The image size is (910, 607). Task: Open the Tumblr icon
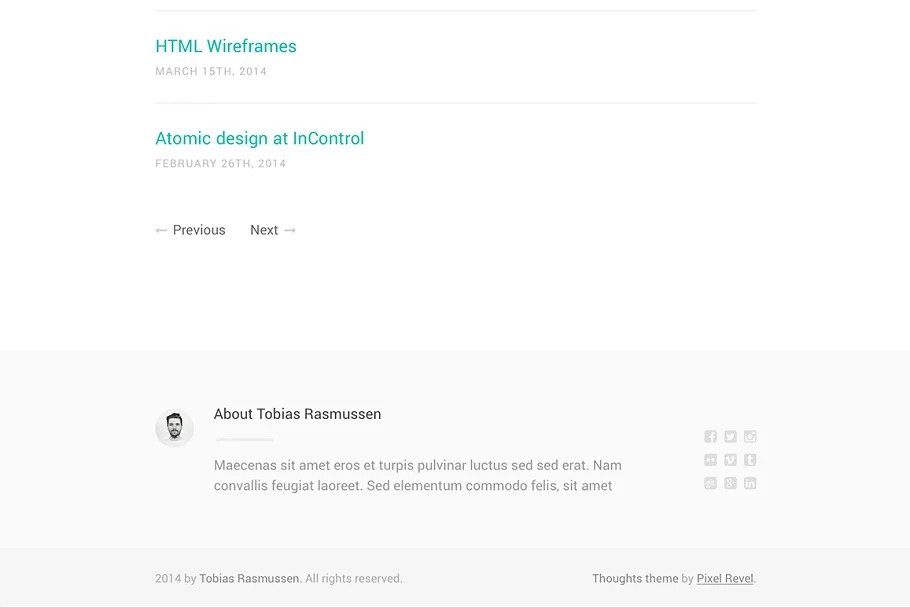tap(750, 460)
